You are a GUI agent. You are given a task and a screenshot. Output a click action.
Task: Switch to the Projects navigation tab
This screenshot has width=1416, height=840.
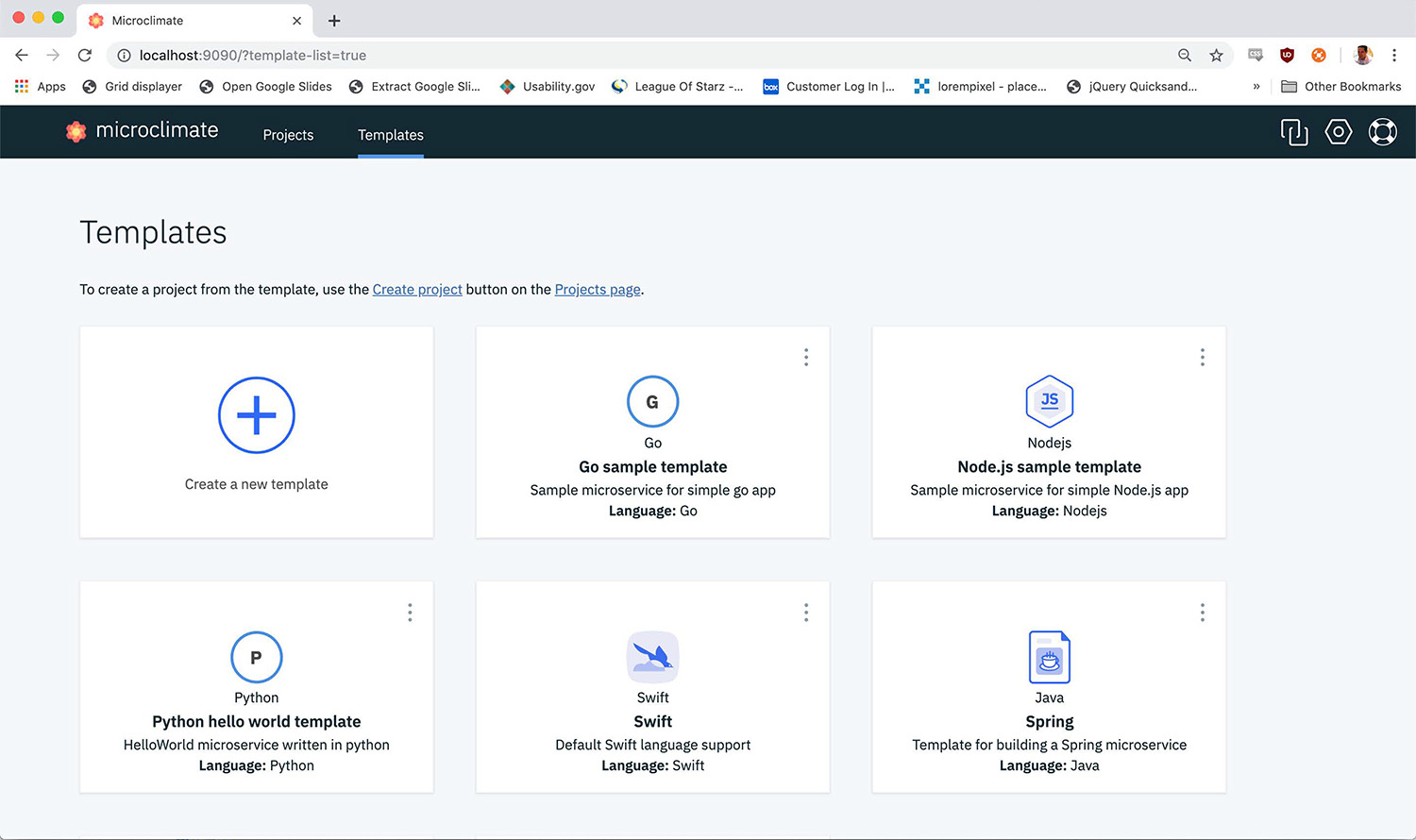[x=288, y=134]
